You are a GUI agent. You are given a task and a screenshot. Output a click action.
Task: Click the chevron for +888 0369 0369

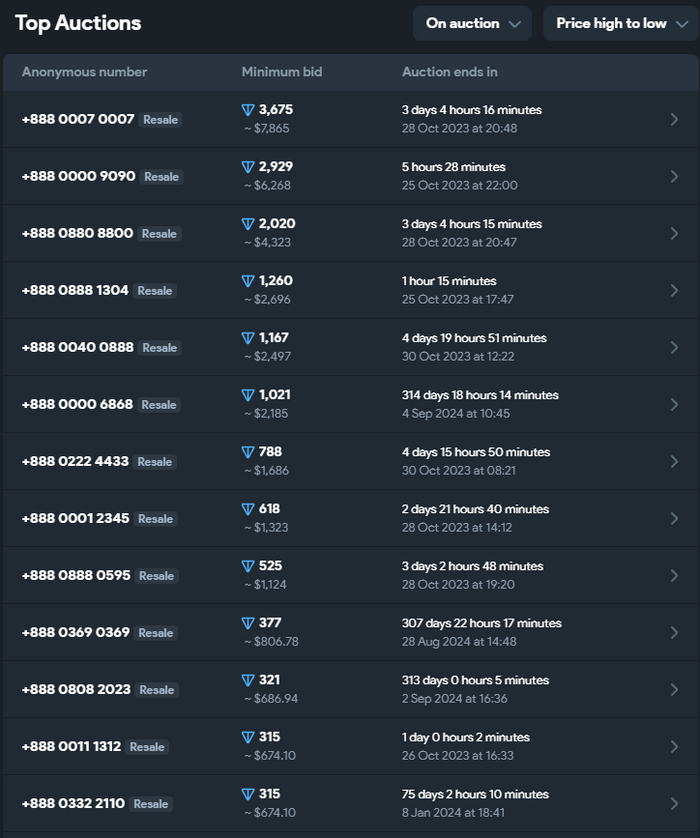coord(674,632)
